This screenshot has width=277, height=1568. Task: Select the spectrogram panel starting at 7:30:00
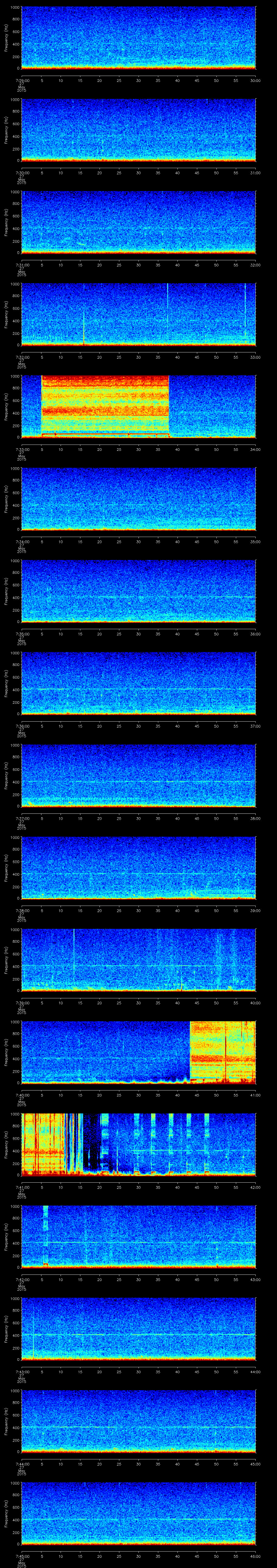pyautogui.click(x=138, y=130)
